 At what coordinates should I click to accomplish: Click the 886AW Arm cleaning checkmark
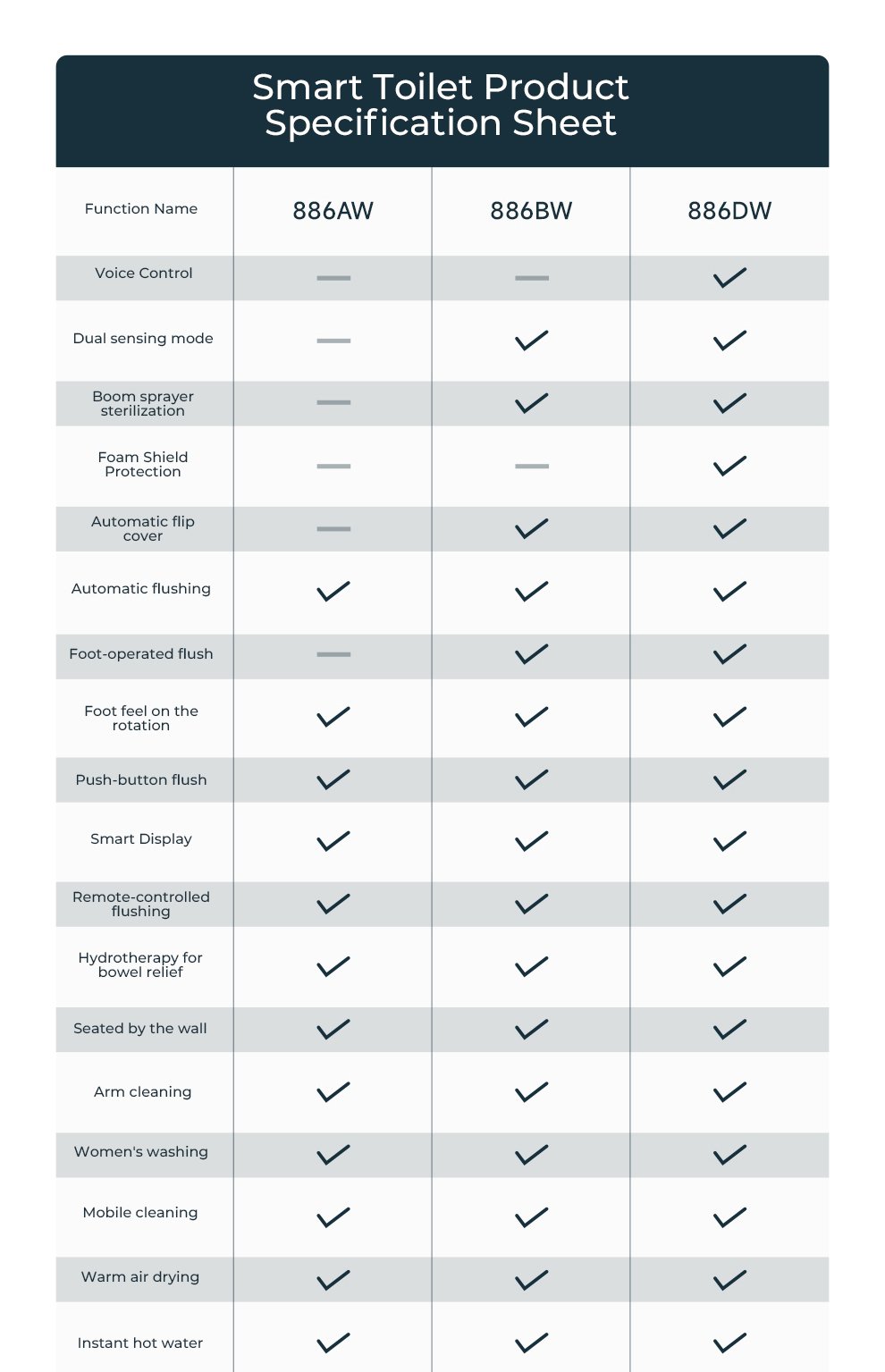point(333,1092)
